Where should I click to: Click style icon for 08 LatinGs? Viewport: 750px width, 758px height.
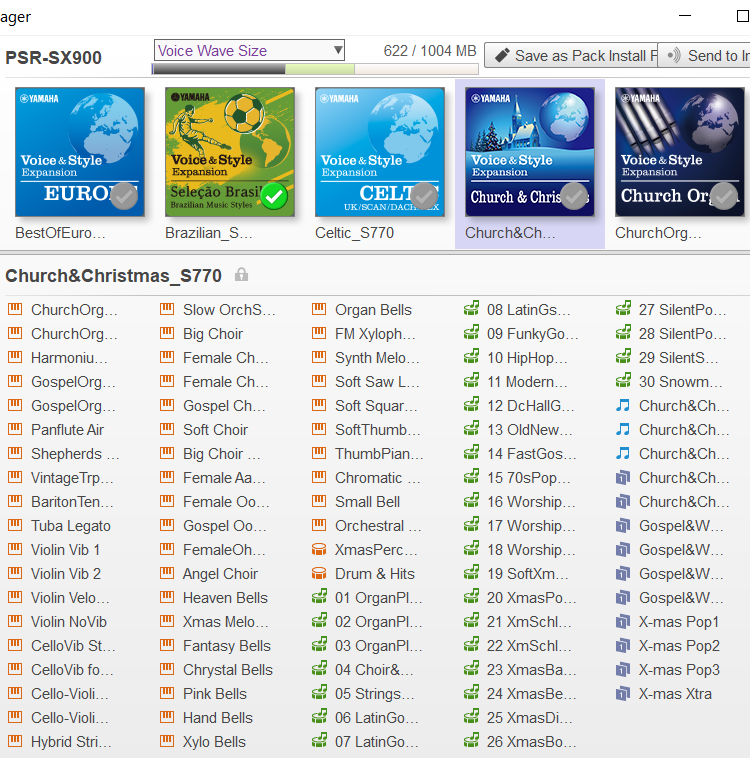pos(471,309)
